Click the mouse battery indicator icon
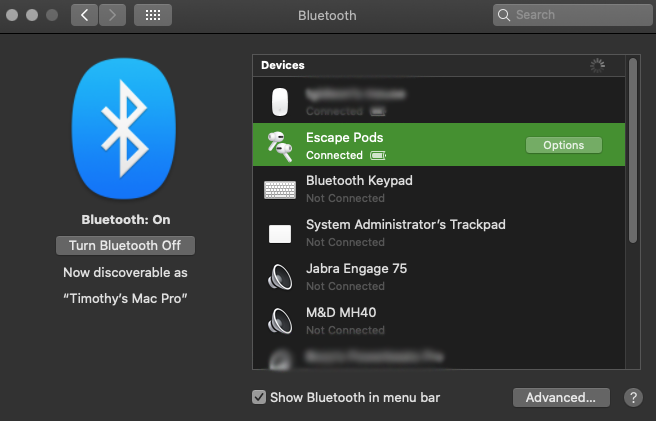 tap(378, 111)
